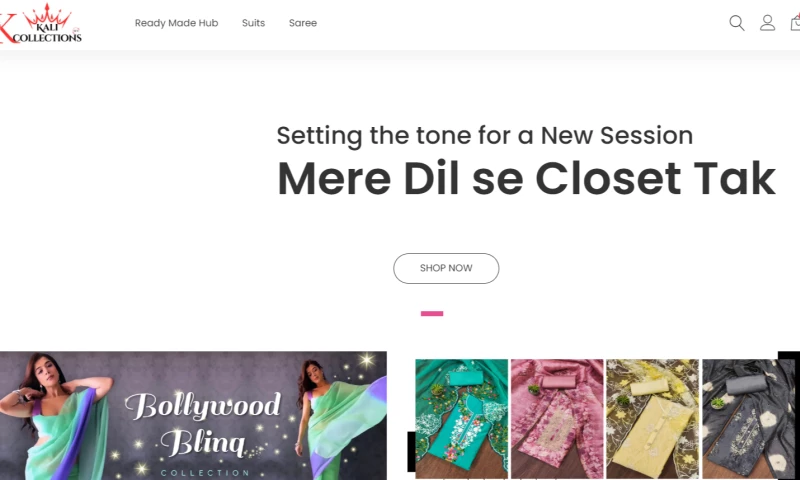Select the pink slide indicator bar

(x=432, y=314)
